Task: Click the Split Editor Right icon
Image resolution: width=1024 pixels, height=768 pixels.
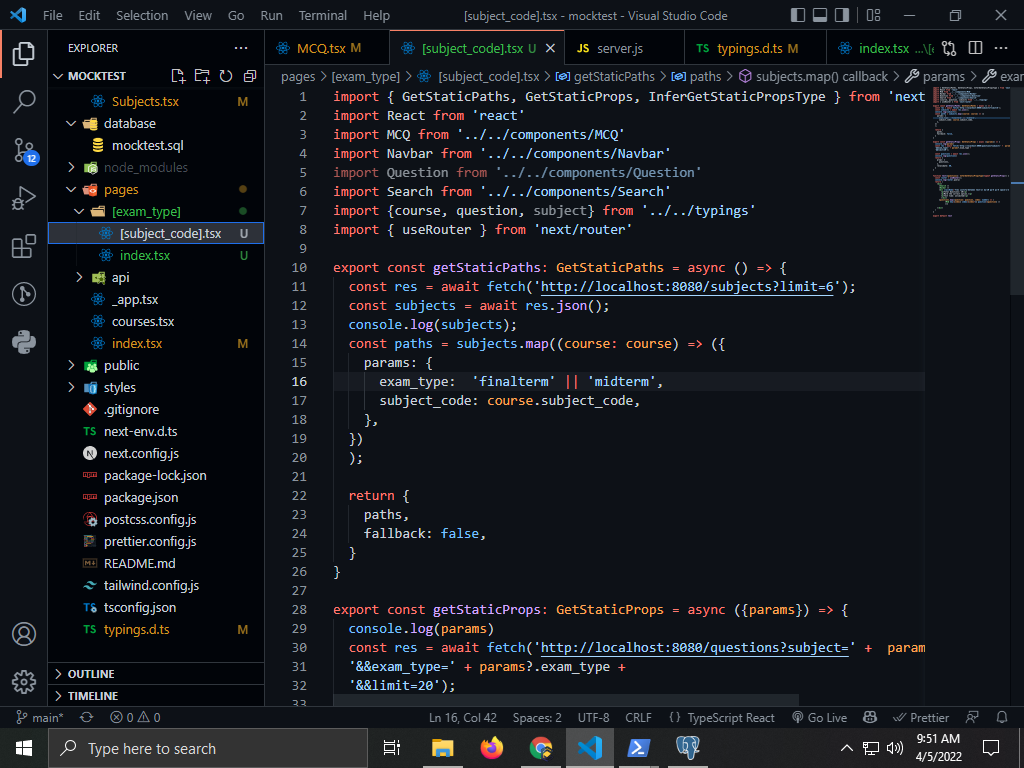Action: click(975, 48)
